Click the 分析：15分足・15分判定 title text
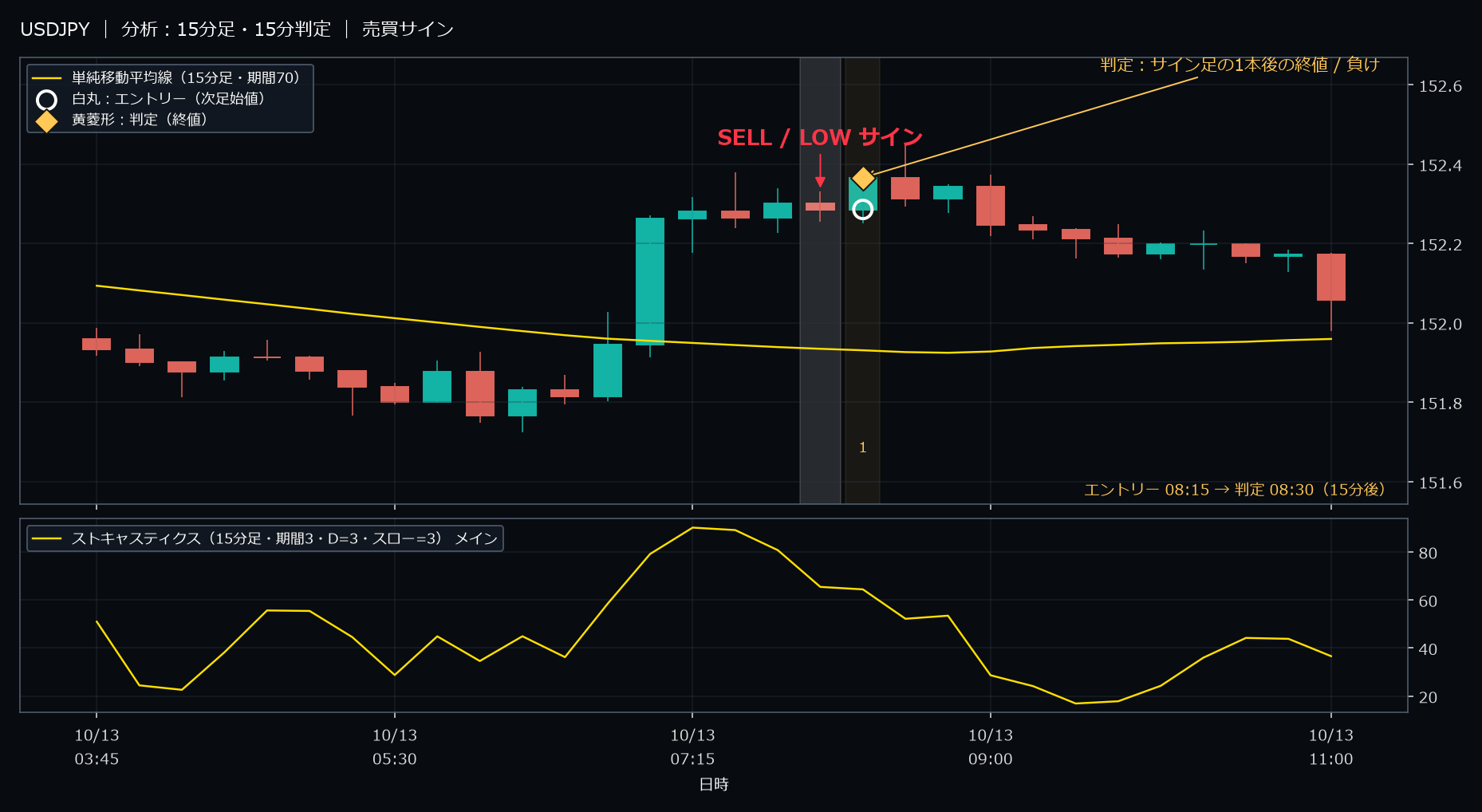 [x=226, y=30]
